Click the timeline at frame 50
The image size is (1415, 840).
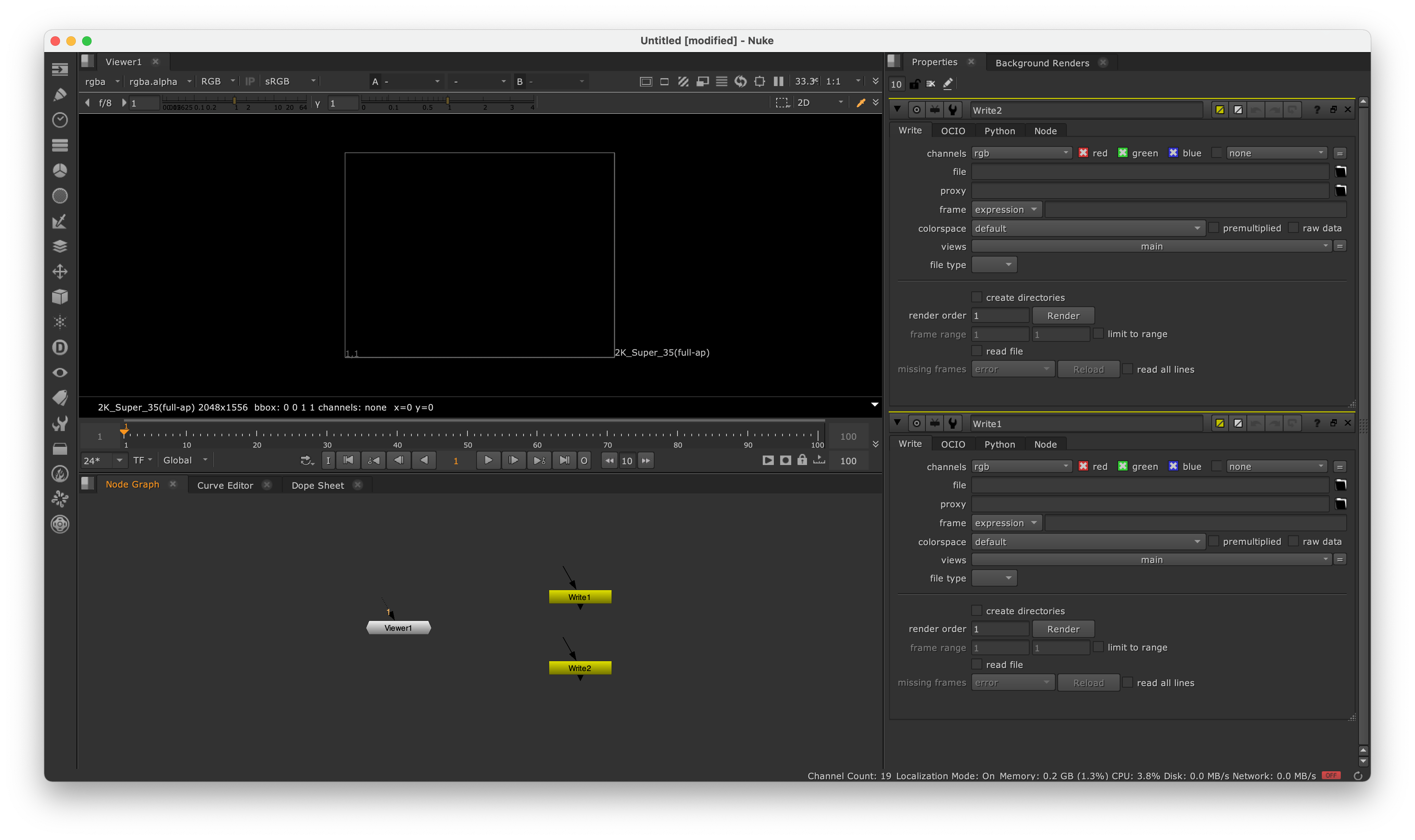point(467,435)
